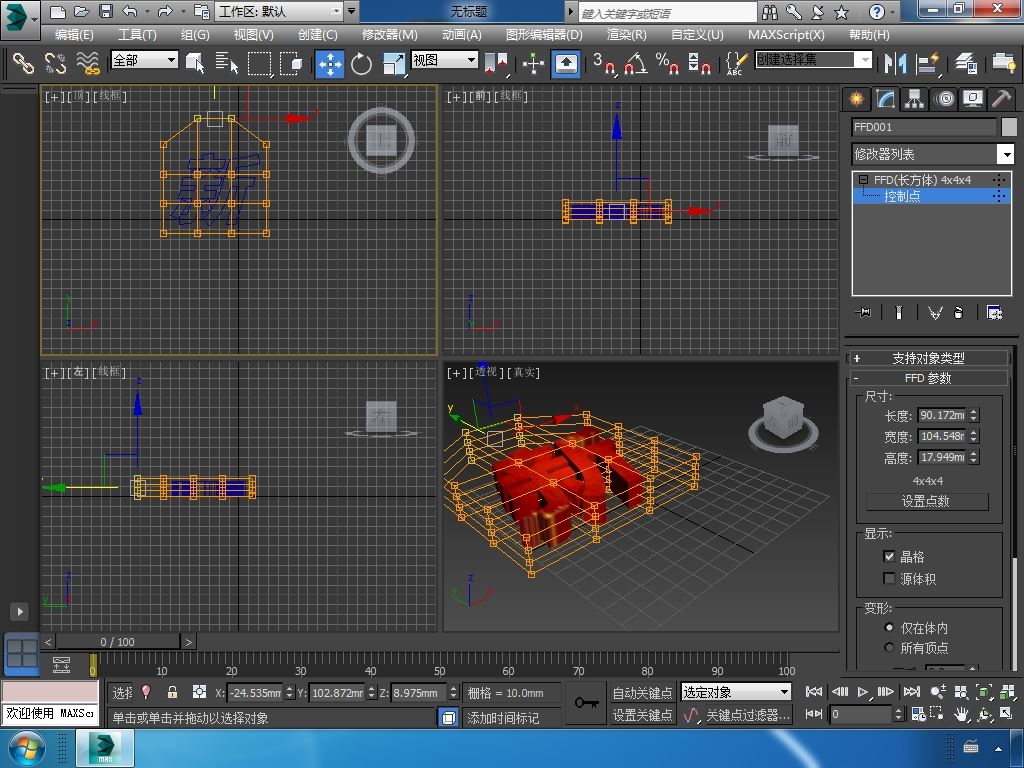1024x768 pixels.
Task: Switch to the Display command panel tab
Action: point(973,99)
